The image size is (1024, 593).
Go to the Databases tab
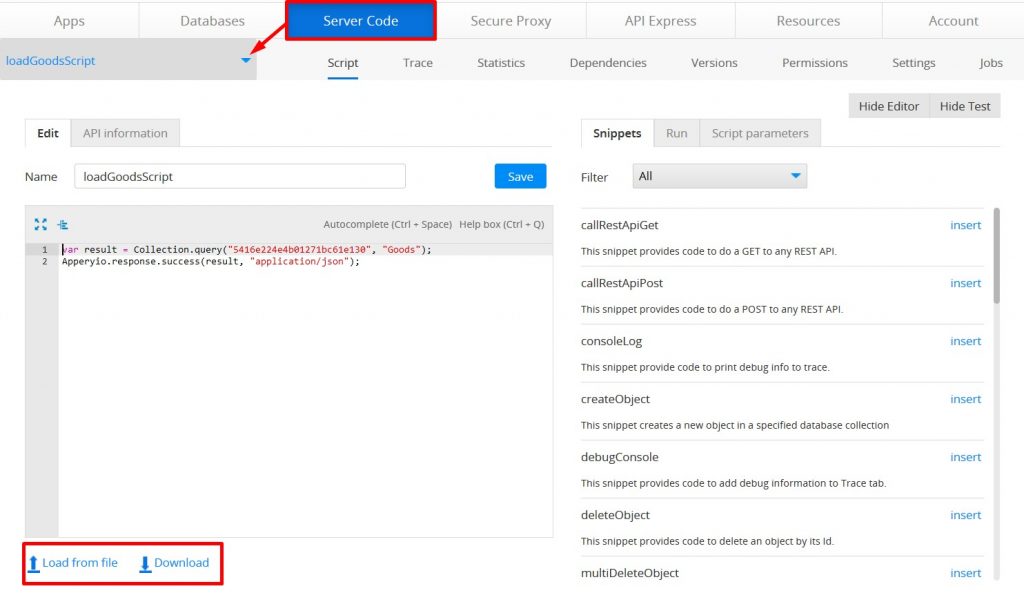[212, 20]
